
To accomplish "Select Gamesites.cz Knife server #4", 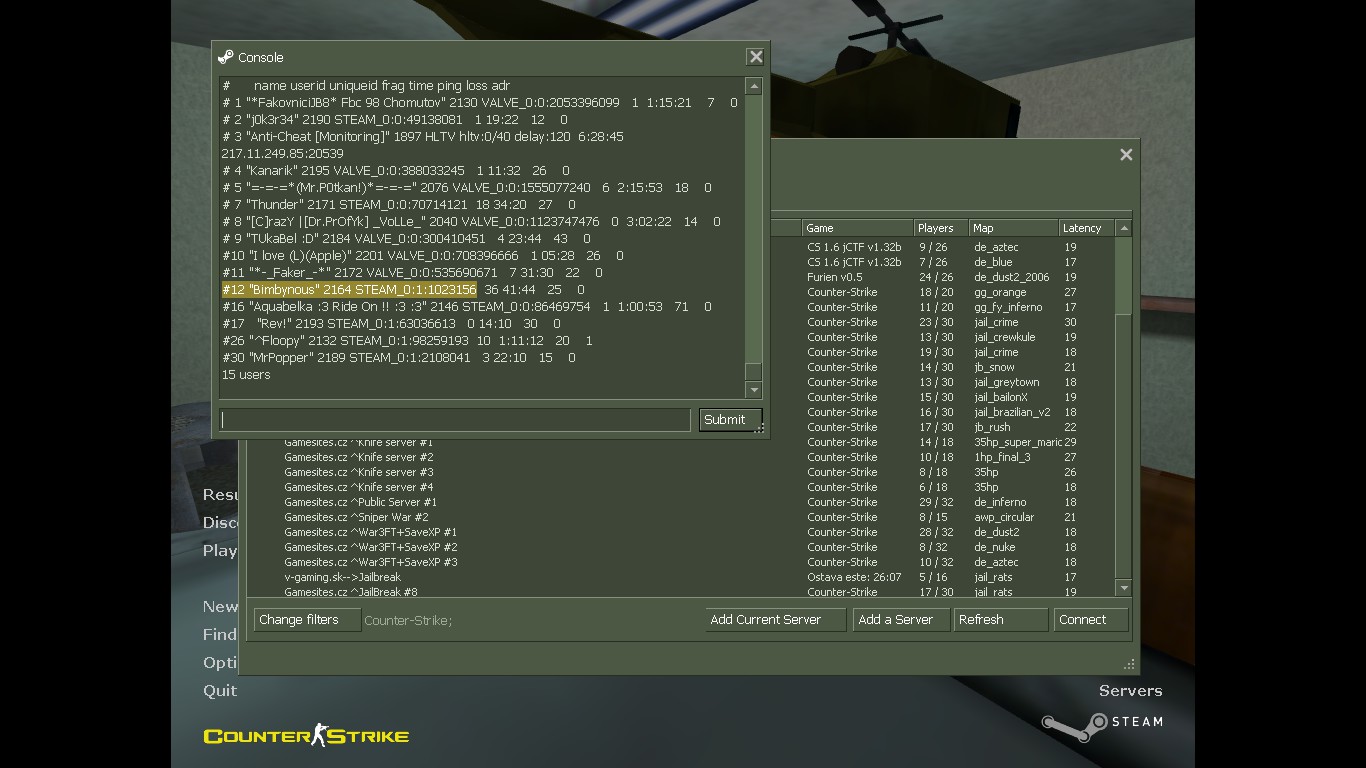I will [x=359, y=487].
